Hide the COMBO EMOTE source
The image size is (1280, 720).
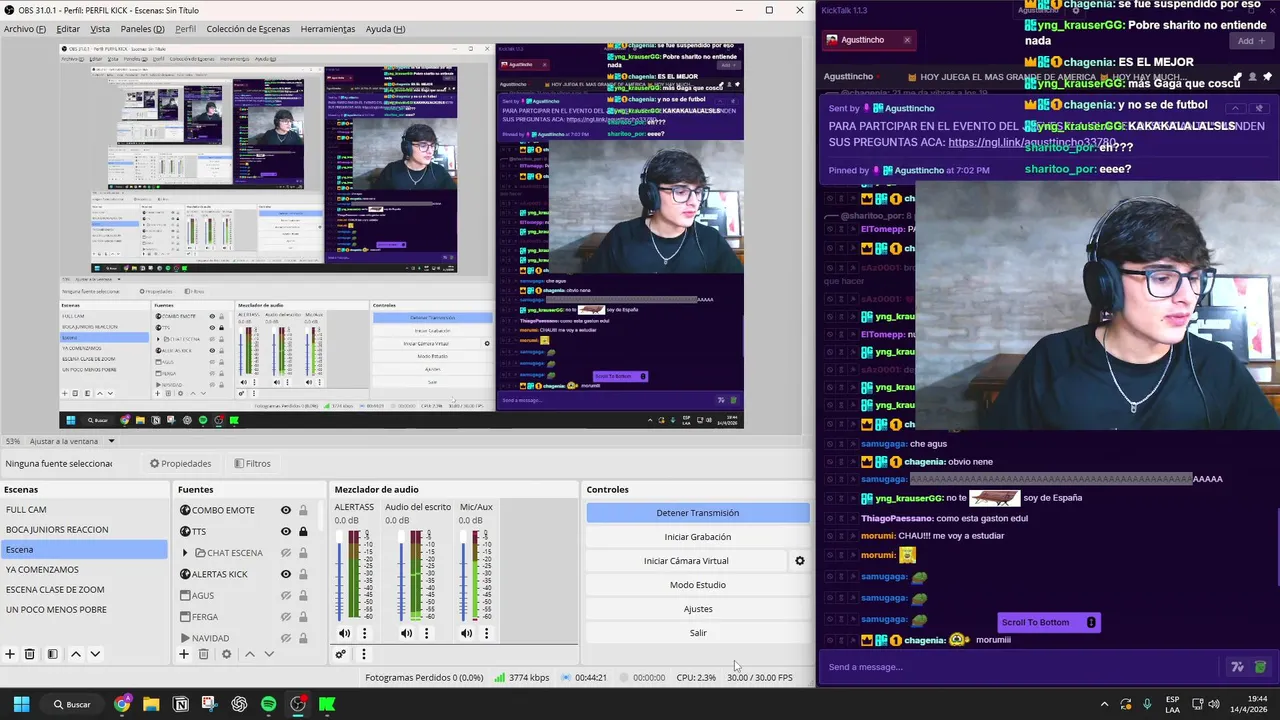tap(286, 510)
